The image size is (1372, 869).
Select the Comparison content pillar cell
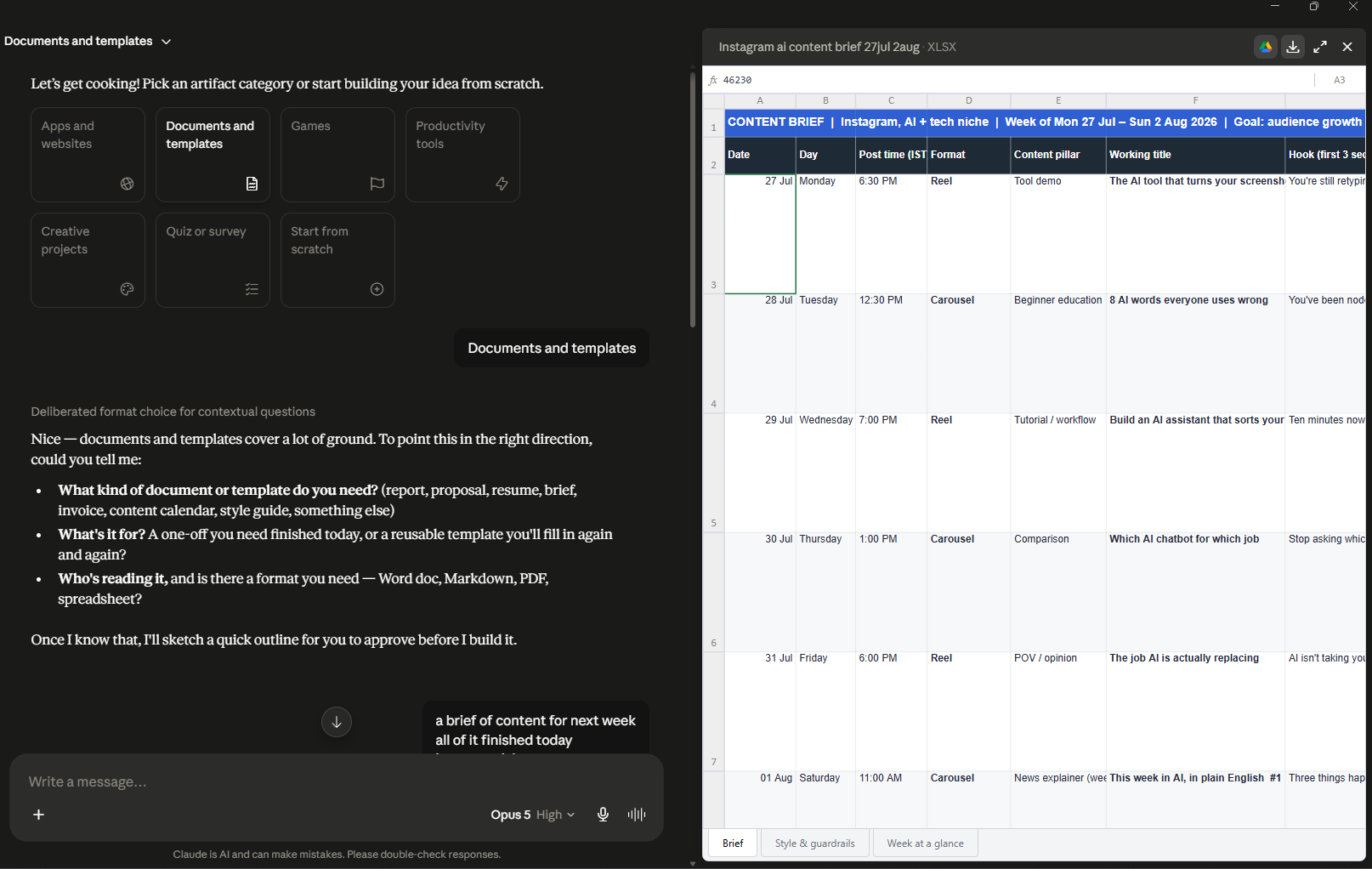pyautogui.click(x=1058, y=592)
